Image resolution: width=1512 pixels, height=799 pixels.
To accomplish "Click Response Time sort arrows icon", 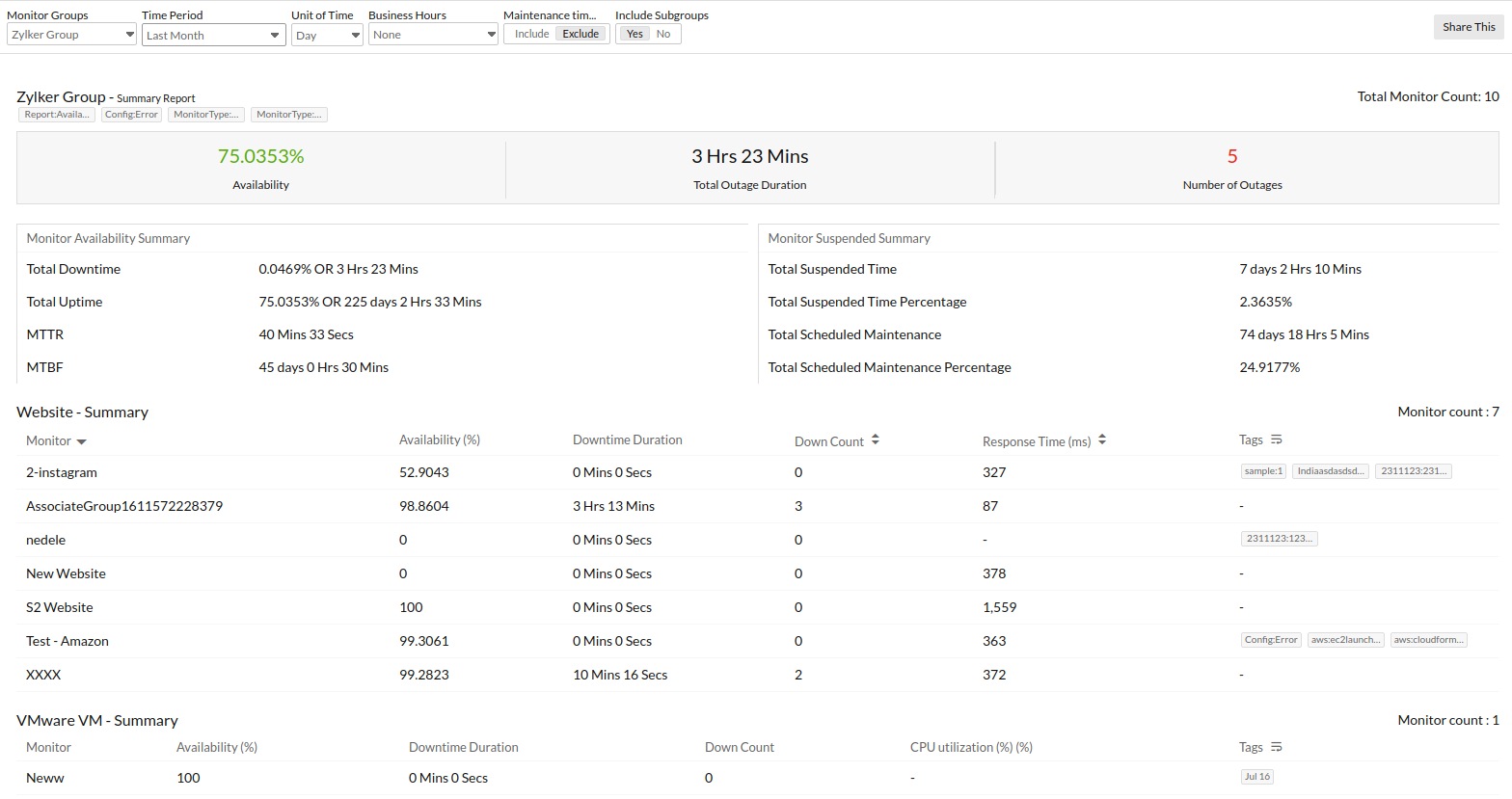I will pyautogui.click(x=1102, y=439).
